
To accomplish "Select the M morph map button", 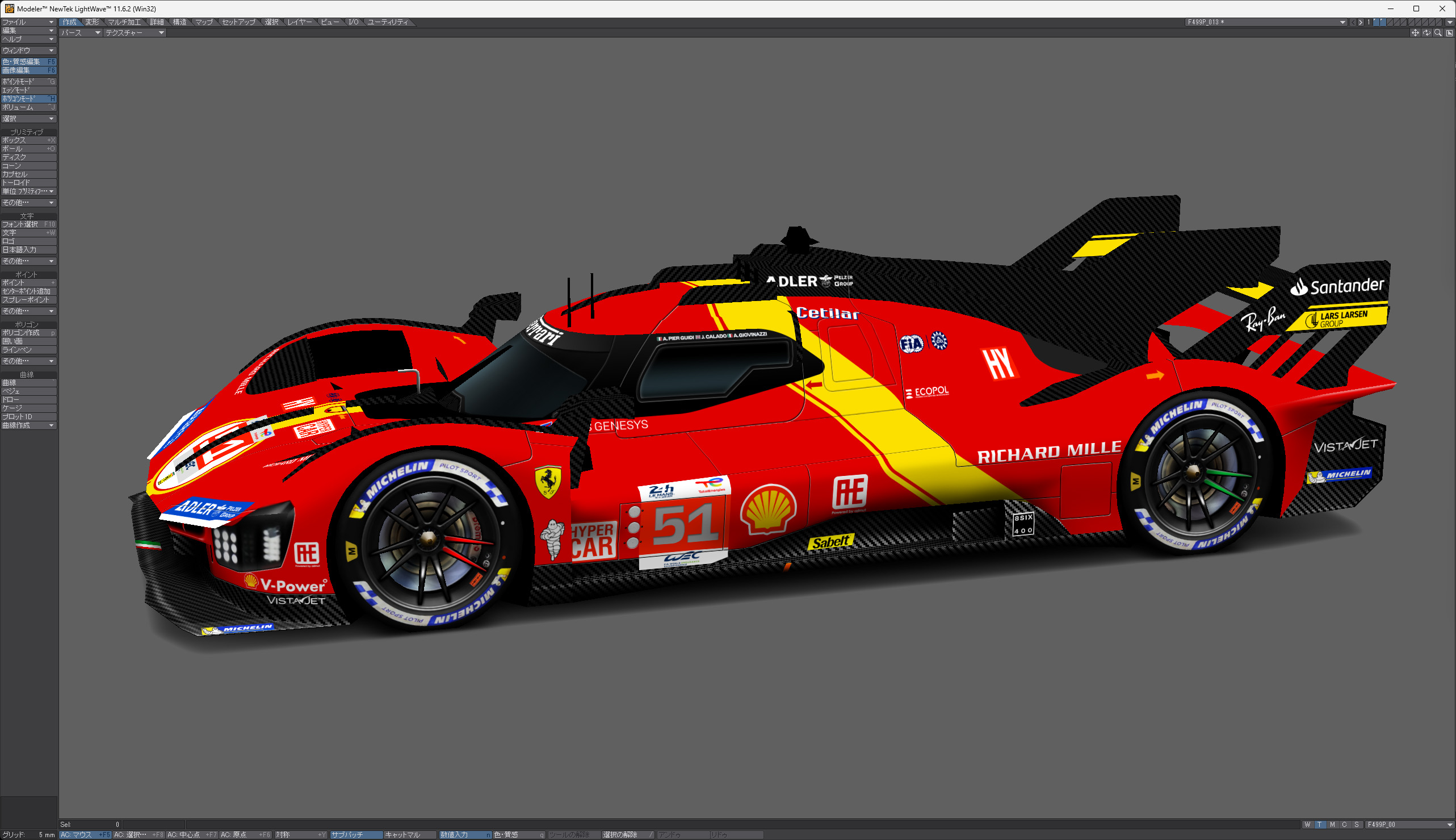I will coord(1332,825).
